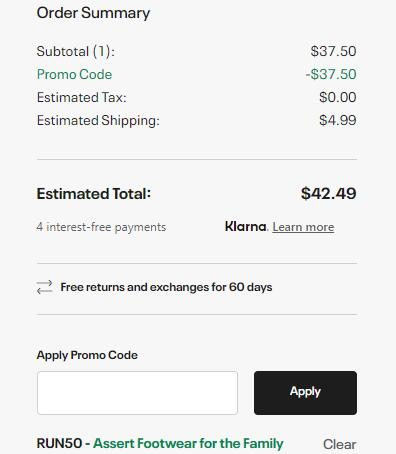The width and height of the screenshot is (396, 454).
Task: Click the $42.49 total amount
Action: click(x=329, y=194)
